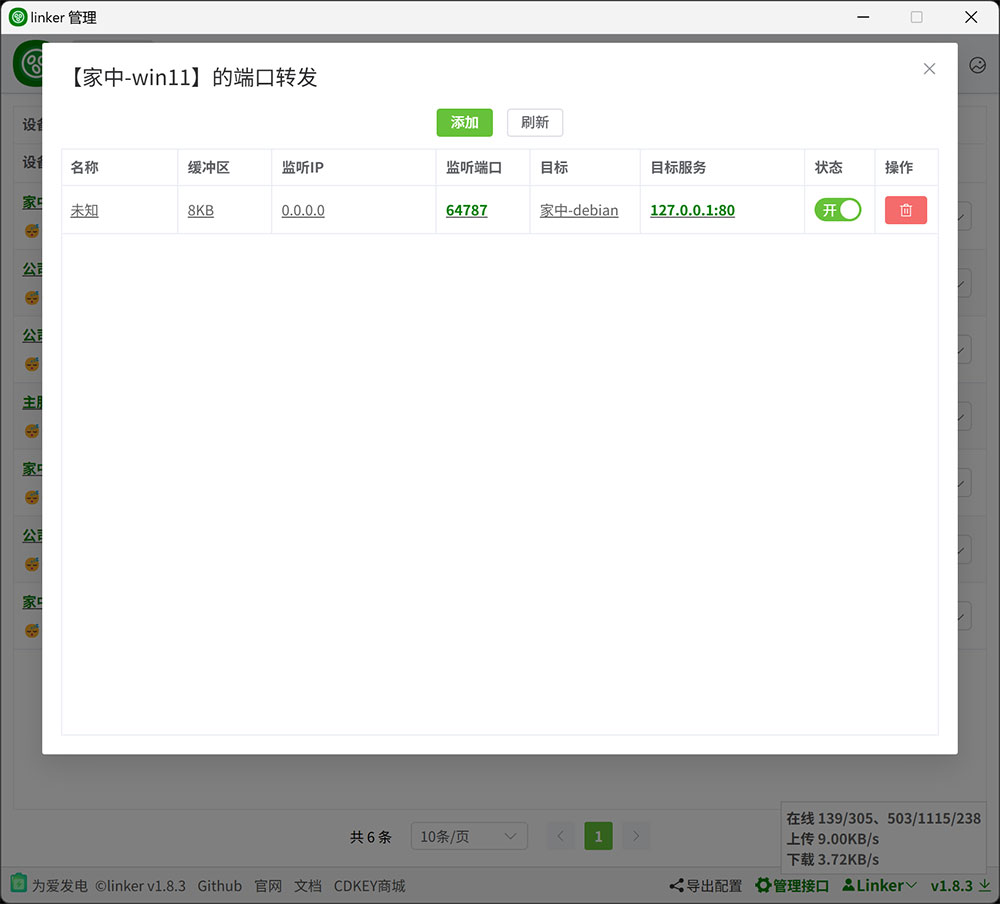Click the 刷新 refresh button
The width and height of the screenshot is (1000, 904).
[535, 122]
